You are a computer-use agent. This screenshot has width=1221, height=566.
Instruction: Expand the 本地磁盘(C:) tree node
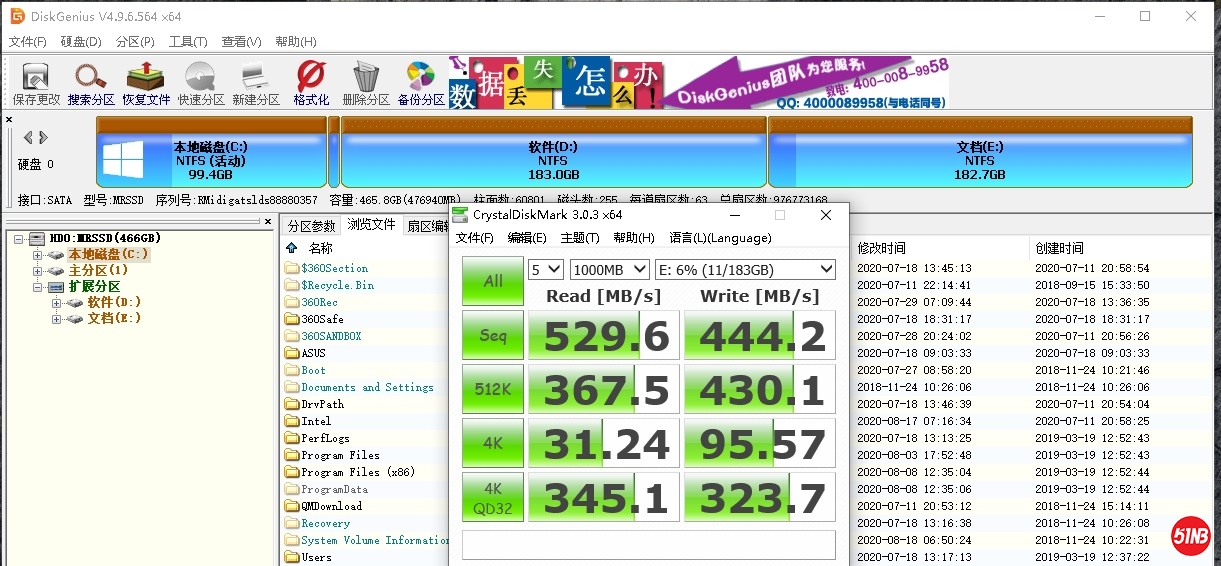coord(38,255)
